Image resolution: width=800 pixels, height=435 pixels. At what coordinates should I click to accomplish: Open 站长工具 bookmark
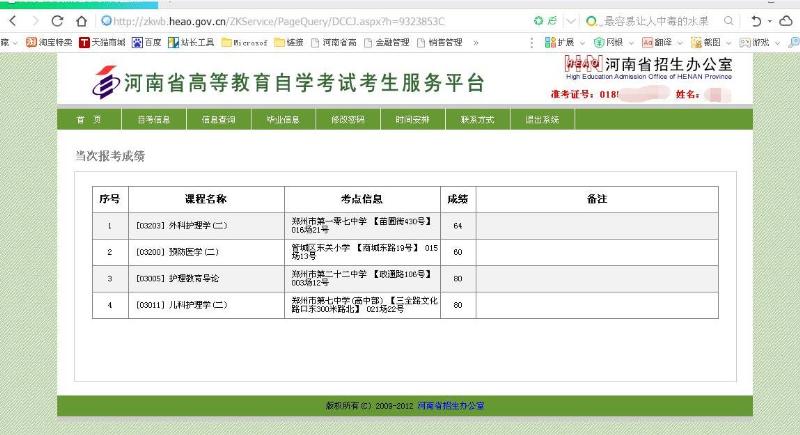coord(191,42)
